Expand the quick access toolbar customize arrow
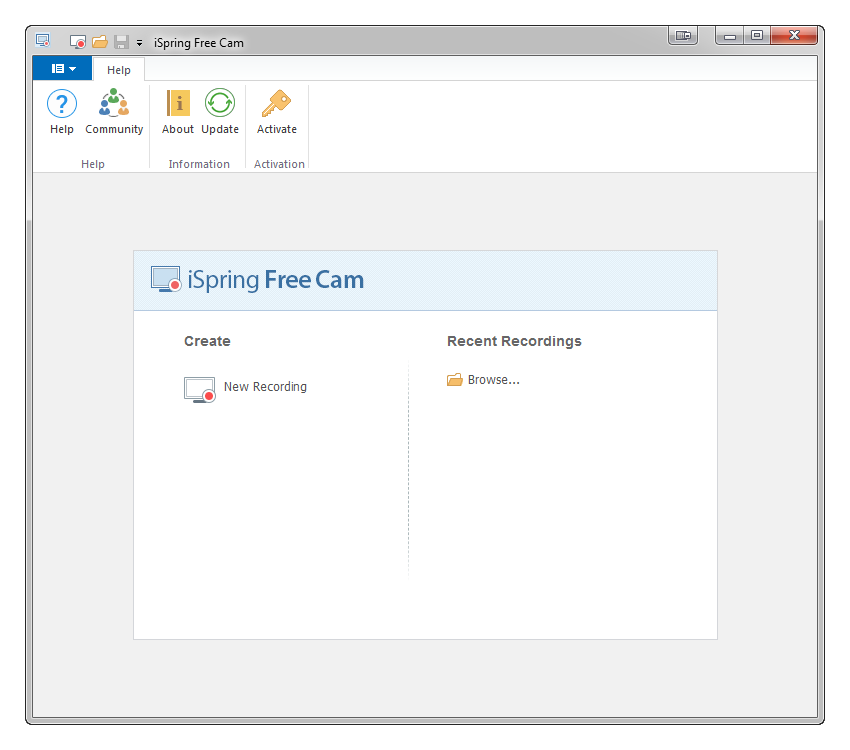This screenshot has height=750, width=850. coord(139,42)
